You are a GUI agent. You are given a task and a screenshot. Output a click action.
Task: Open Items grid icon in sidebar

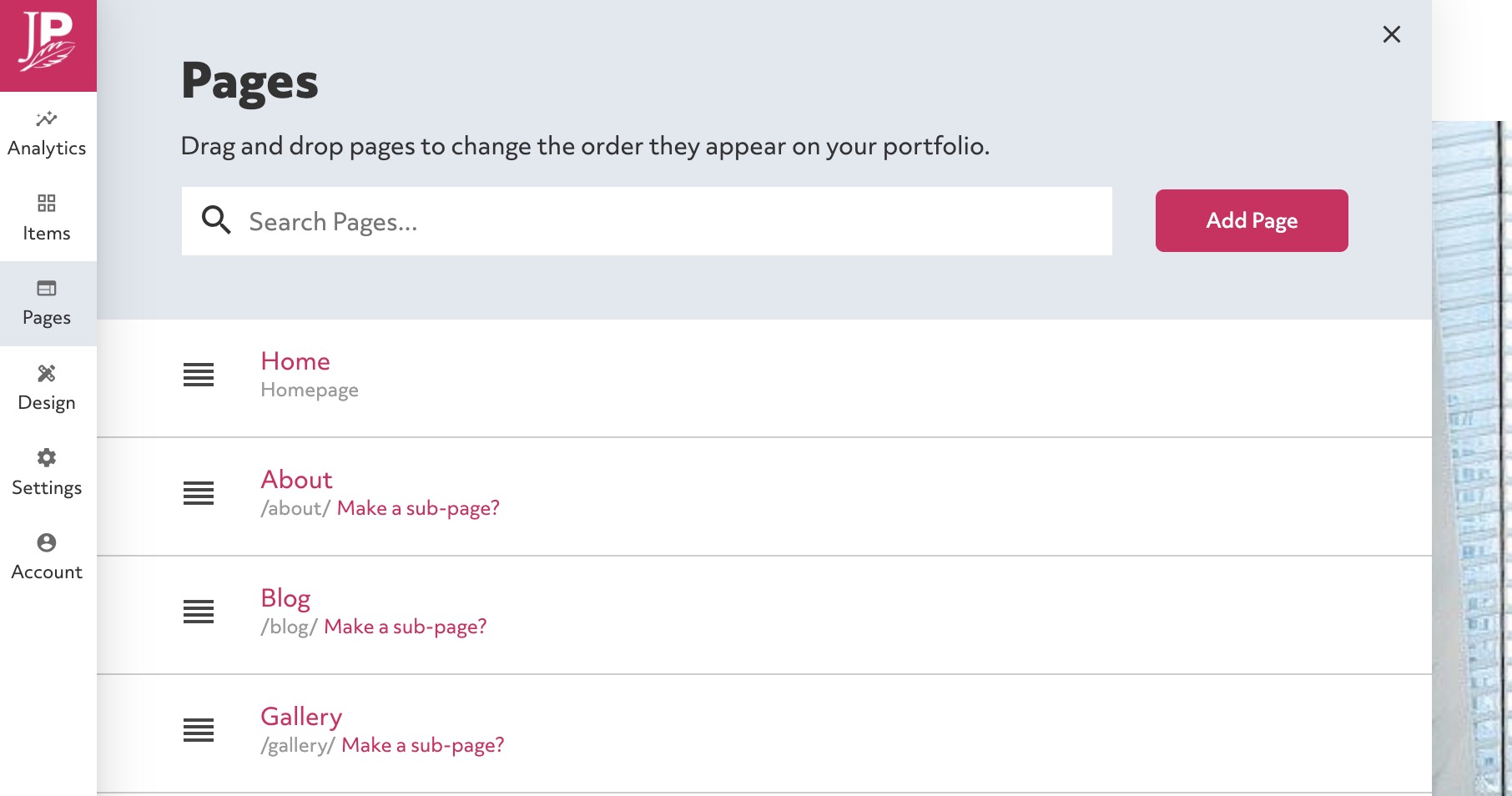[x=47, y=203]
